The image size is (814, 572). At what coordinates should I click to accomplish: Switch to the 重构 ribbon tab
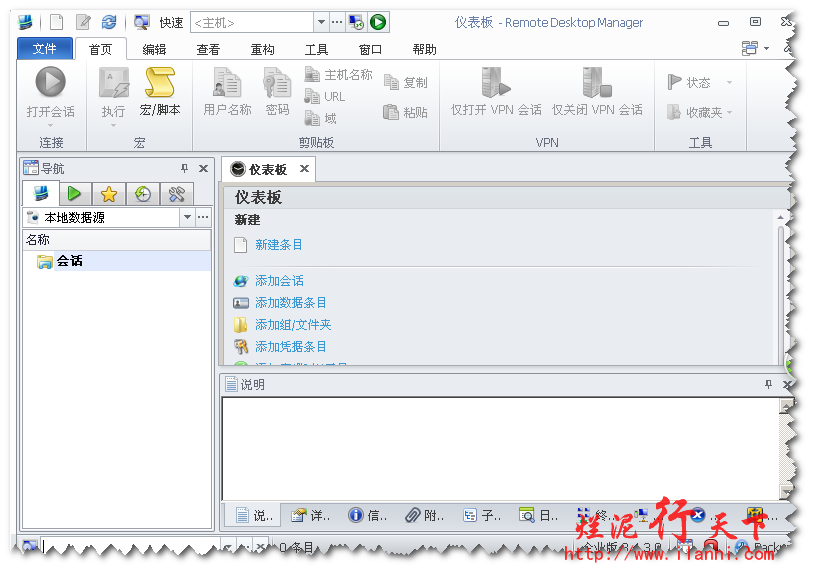click(262, 49)
